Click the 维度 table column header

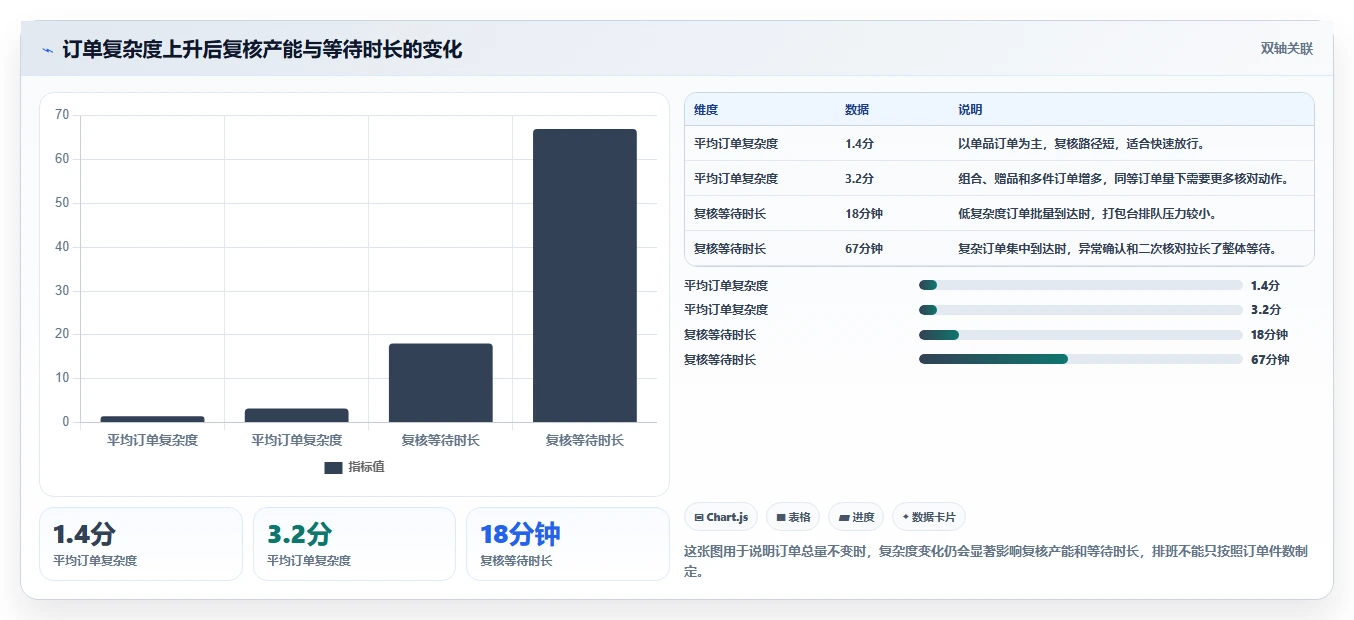[706, 110]
